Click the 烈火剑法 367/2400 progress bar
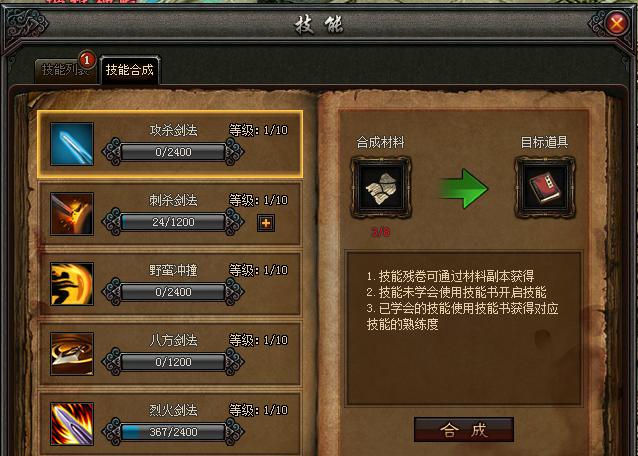 coord(173,432)
